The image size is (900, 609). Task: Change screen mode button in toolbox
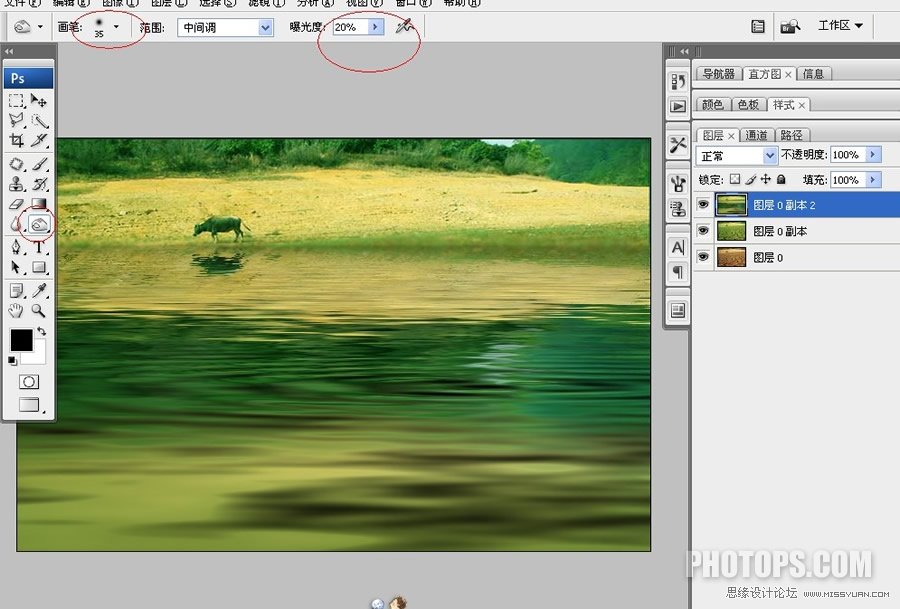29,405
